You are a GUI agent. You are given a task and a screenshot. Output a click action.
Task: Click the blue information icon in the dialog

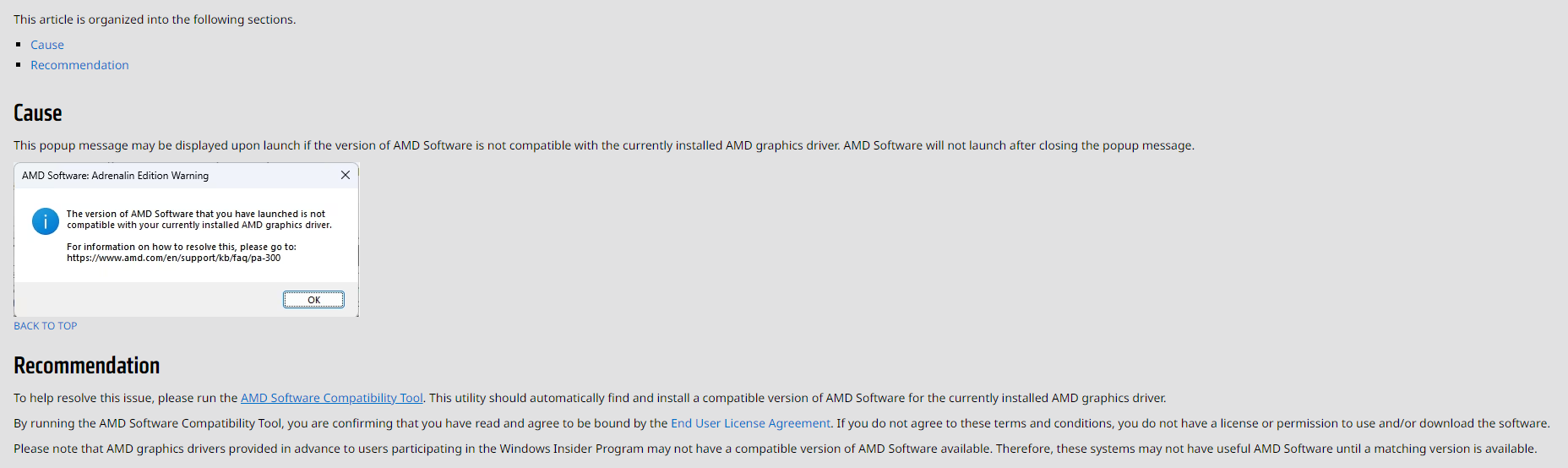coord(46,221)
